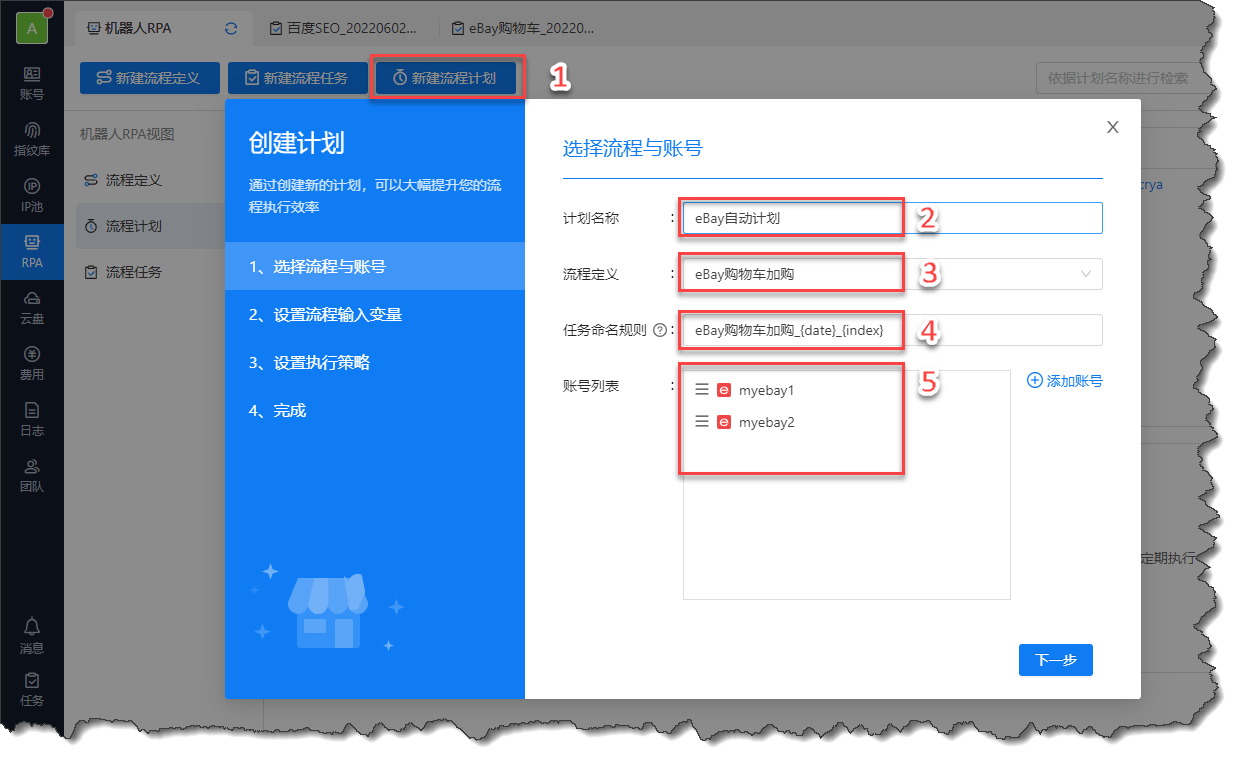Open the 账号 sidebar section

pyautogui.click(x=32, y=82)
